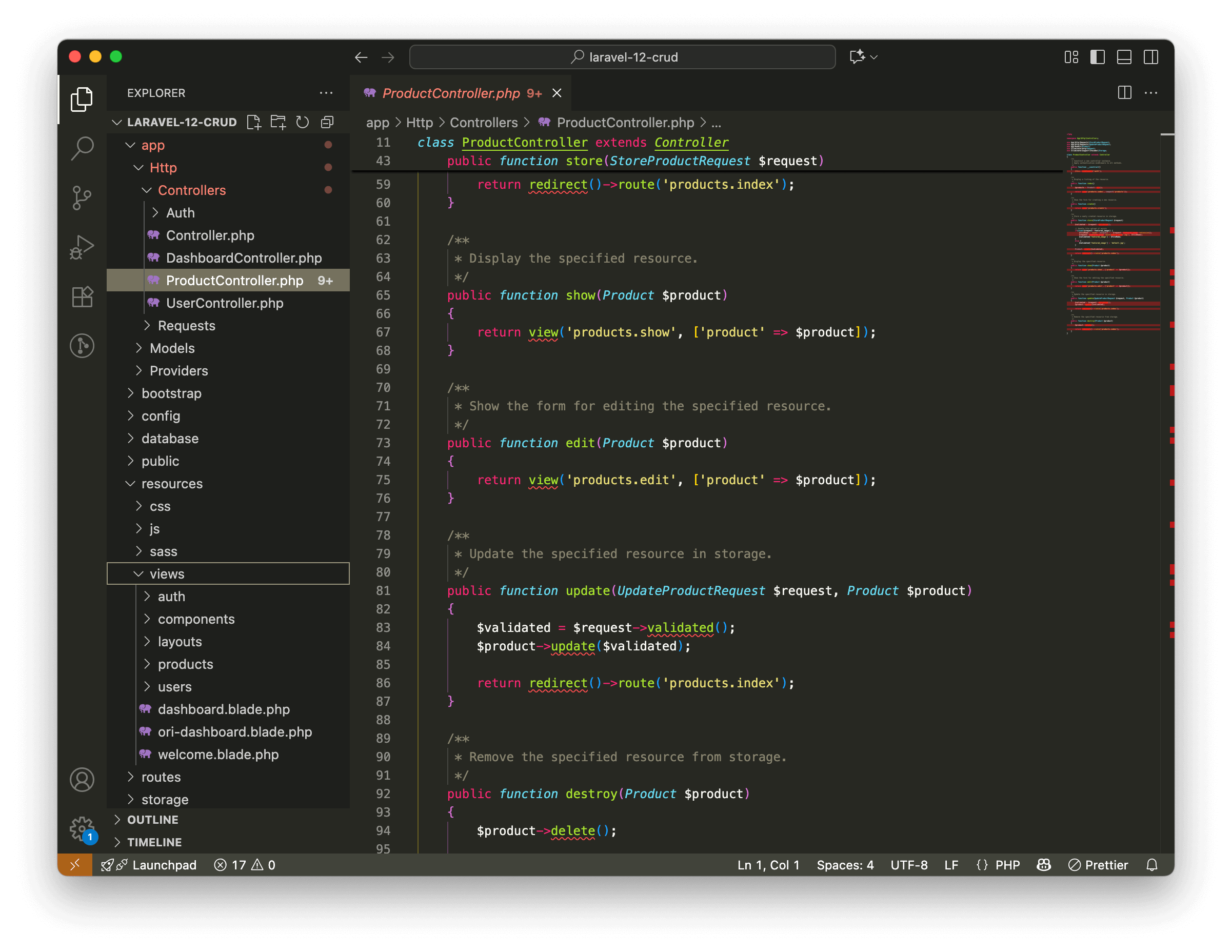Refresh the Explorer file tree
Screen dimensions: 1232x952
(x=303, y=123)
